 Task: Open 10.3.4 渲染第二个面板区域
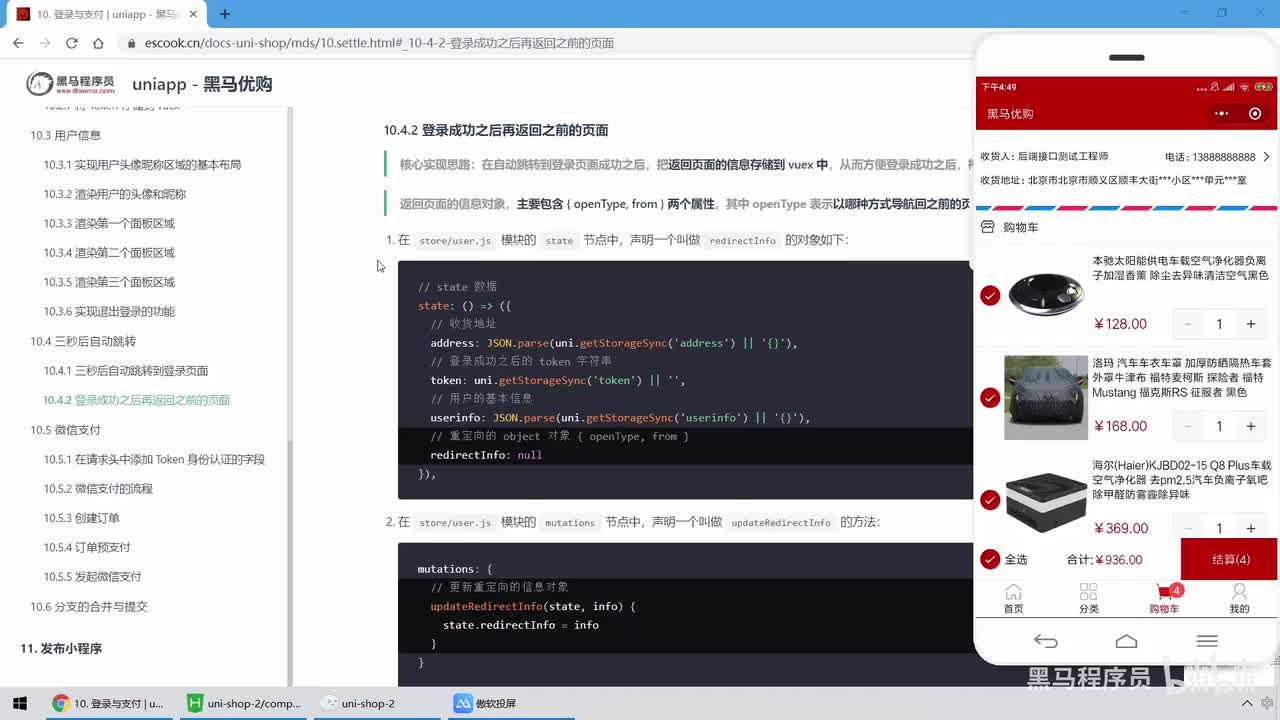pos(109,253)
